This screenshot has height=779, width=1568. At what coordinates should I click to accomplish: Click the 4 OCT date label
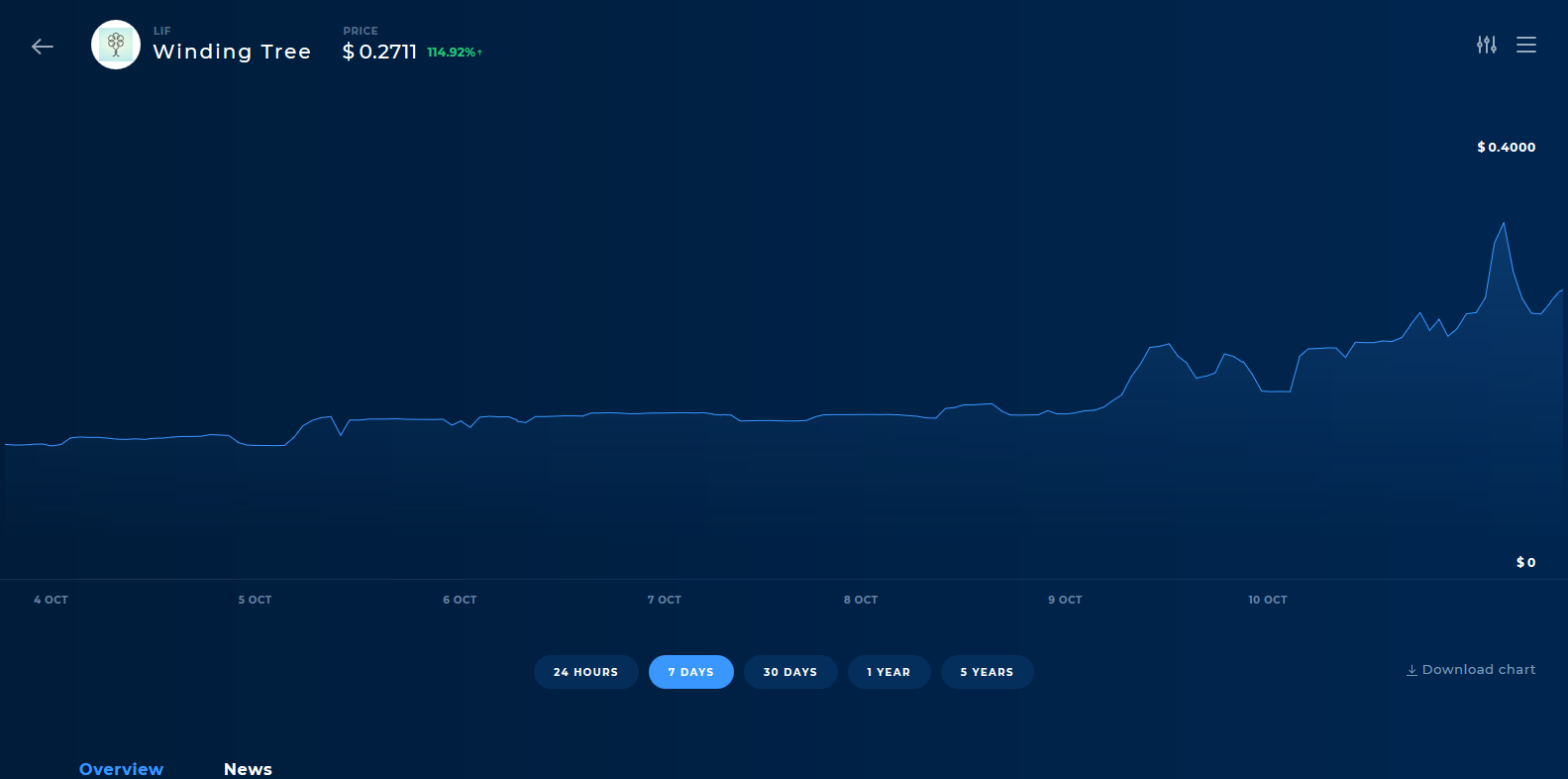pos(51,600)
